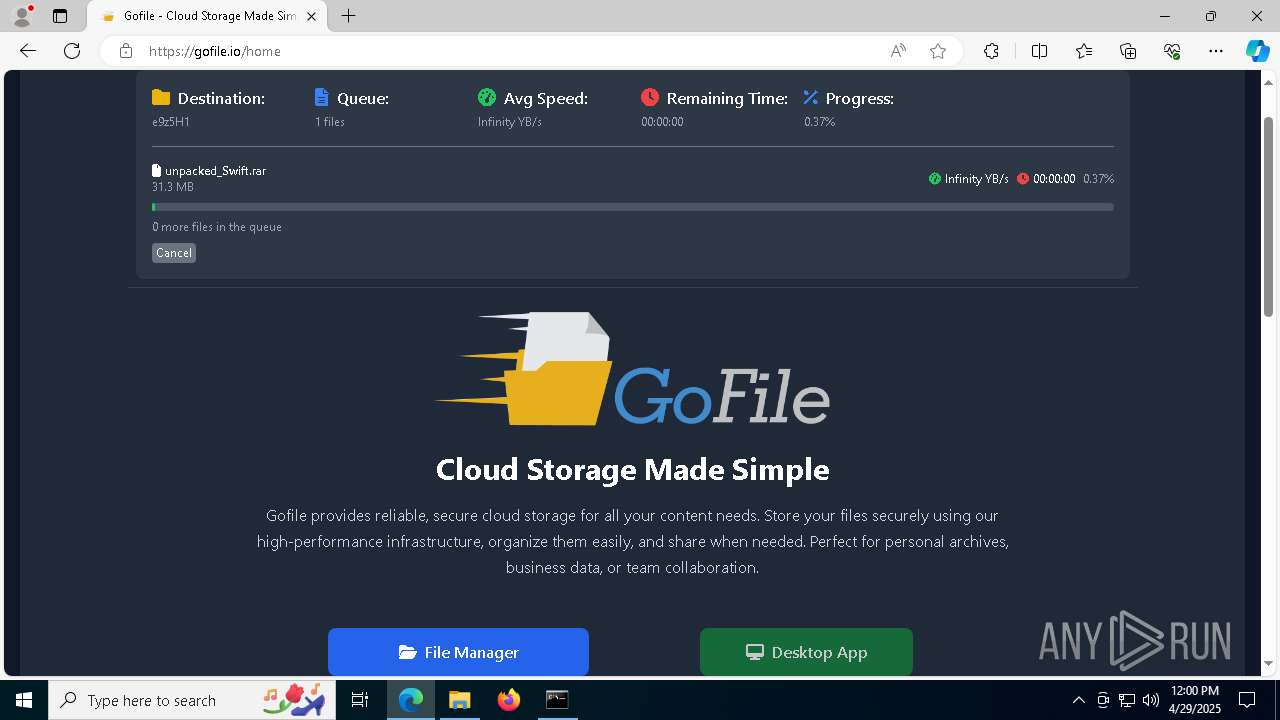This screenshot has width=1280, height=720.
Task: Click the unpacked_Swift.rar file name
Action: [215, 171]
